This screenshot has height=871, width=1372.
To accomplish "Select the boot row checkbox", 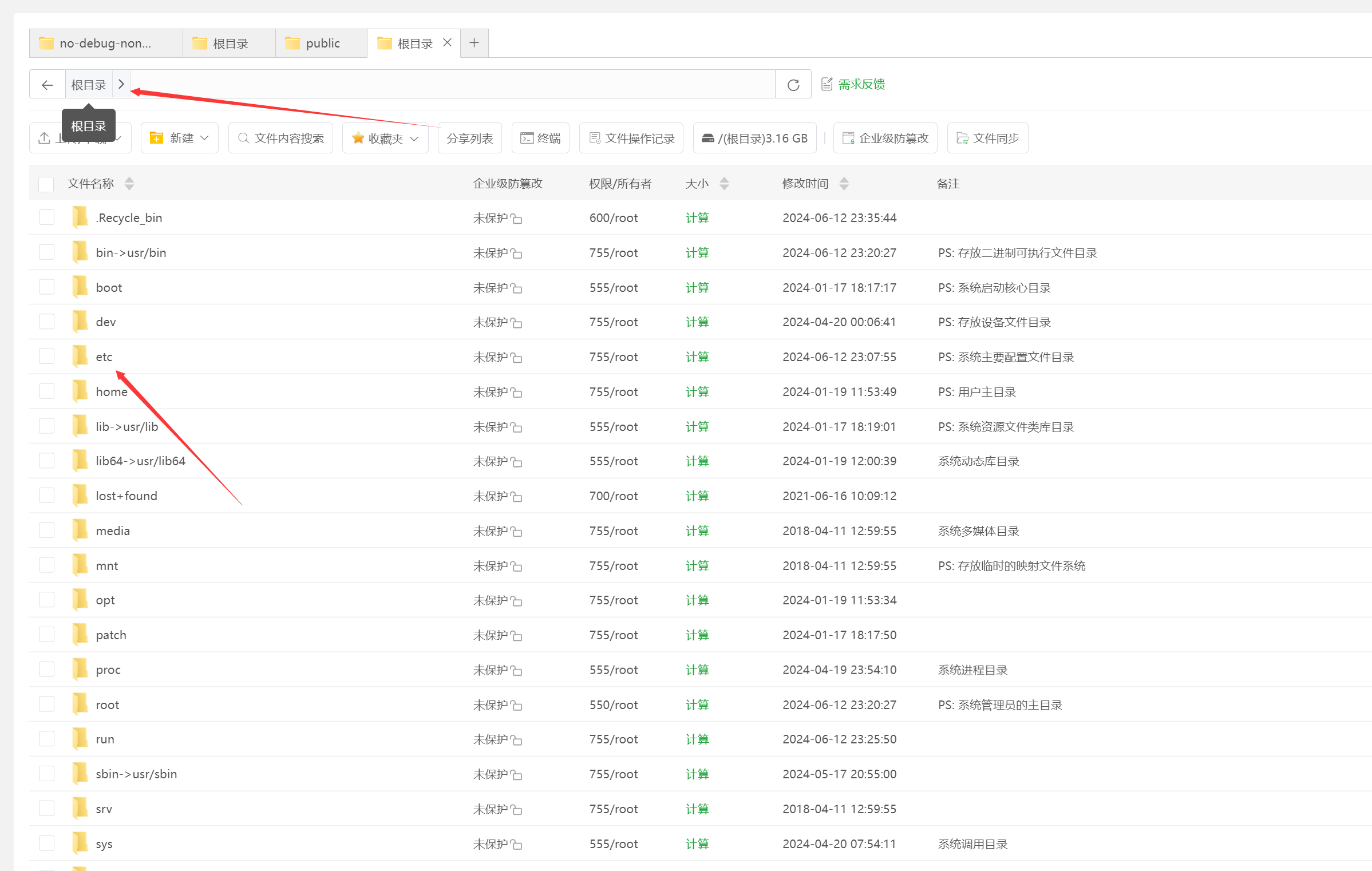I will pos(46,287).
